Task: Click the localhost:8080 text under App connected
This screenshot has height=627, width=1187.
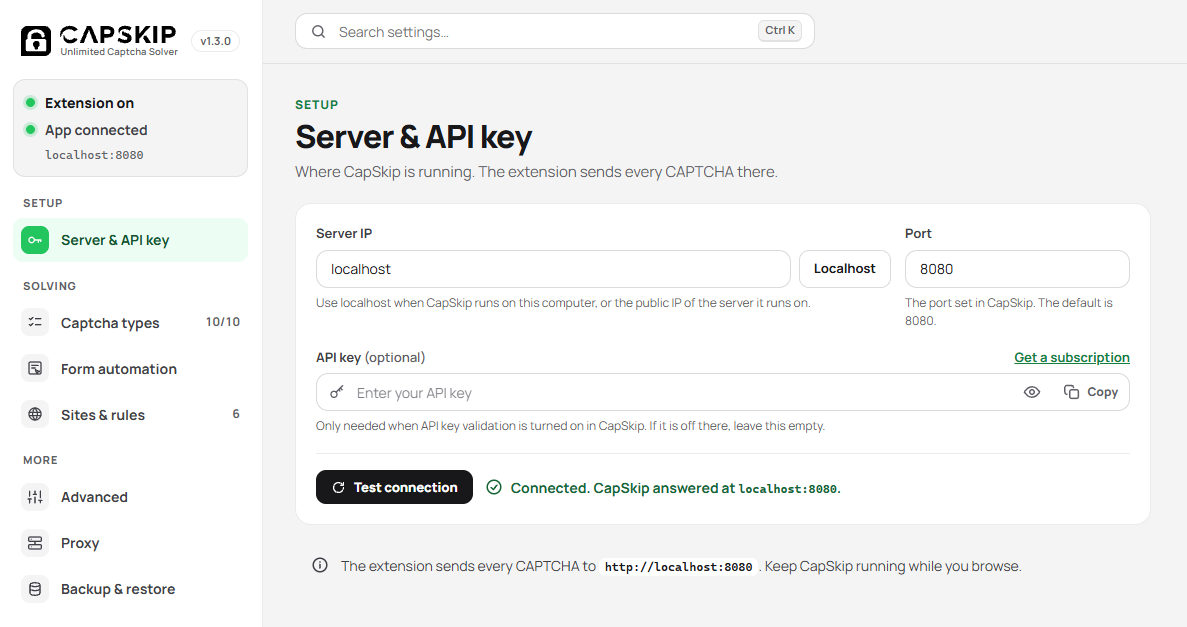Action: pos(94,154)
